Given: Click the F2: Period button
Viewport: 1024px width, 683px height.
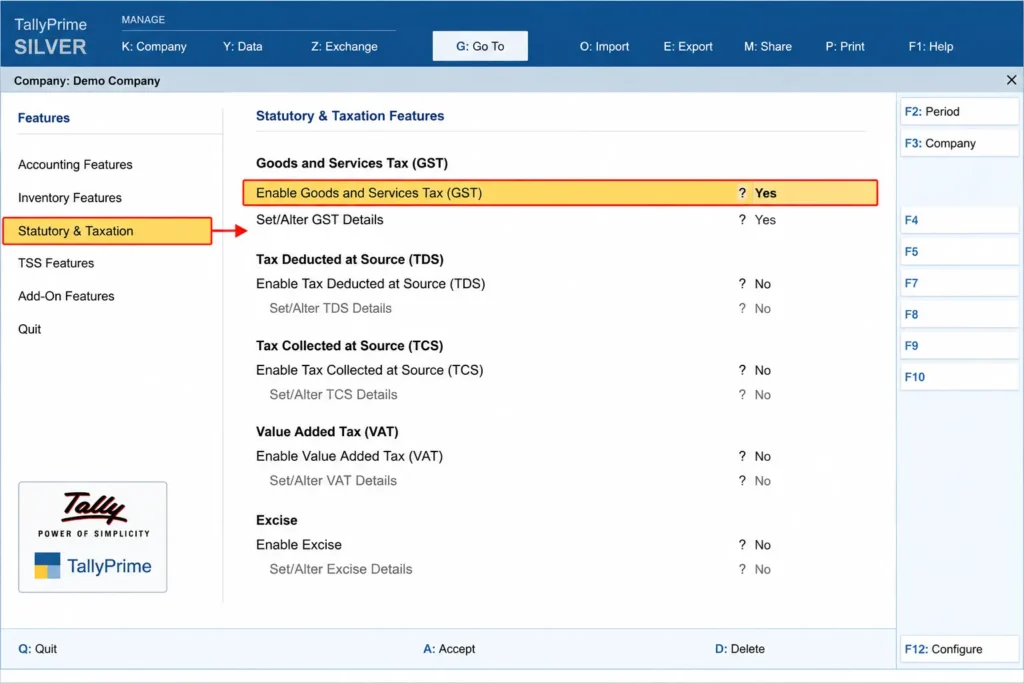Looking at the screenshot, I should [x=959, y=112].
